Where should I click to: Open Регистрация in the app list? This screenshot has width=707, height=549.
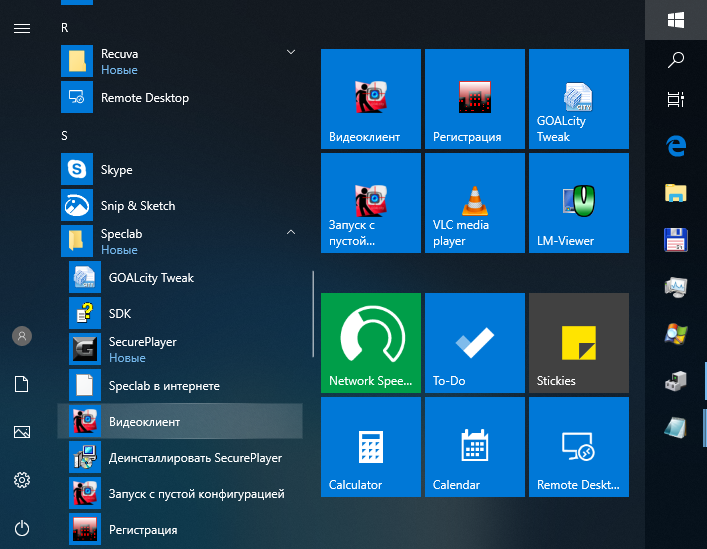(180, 530)
